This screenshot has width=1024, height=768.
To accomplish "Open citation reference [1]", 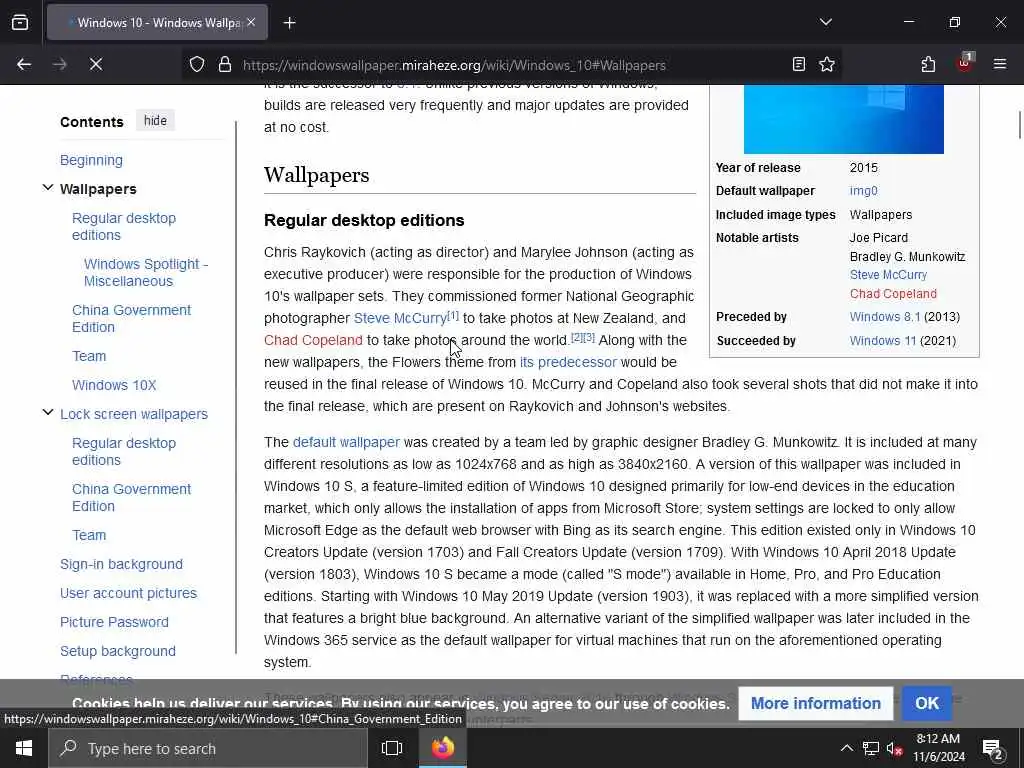I will (x=453, y=315).
